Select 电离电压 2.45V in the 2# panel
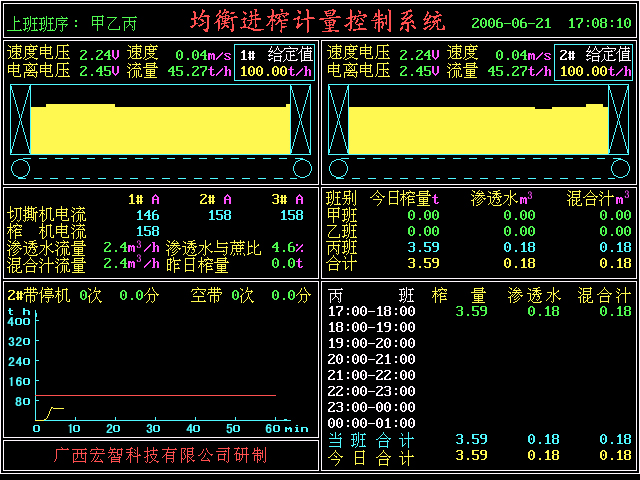 click(x=383, y=71)
